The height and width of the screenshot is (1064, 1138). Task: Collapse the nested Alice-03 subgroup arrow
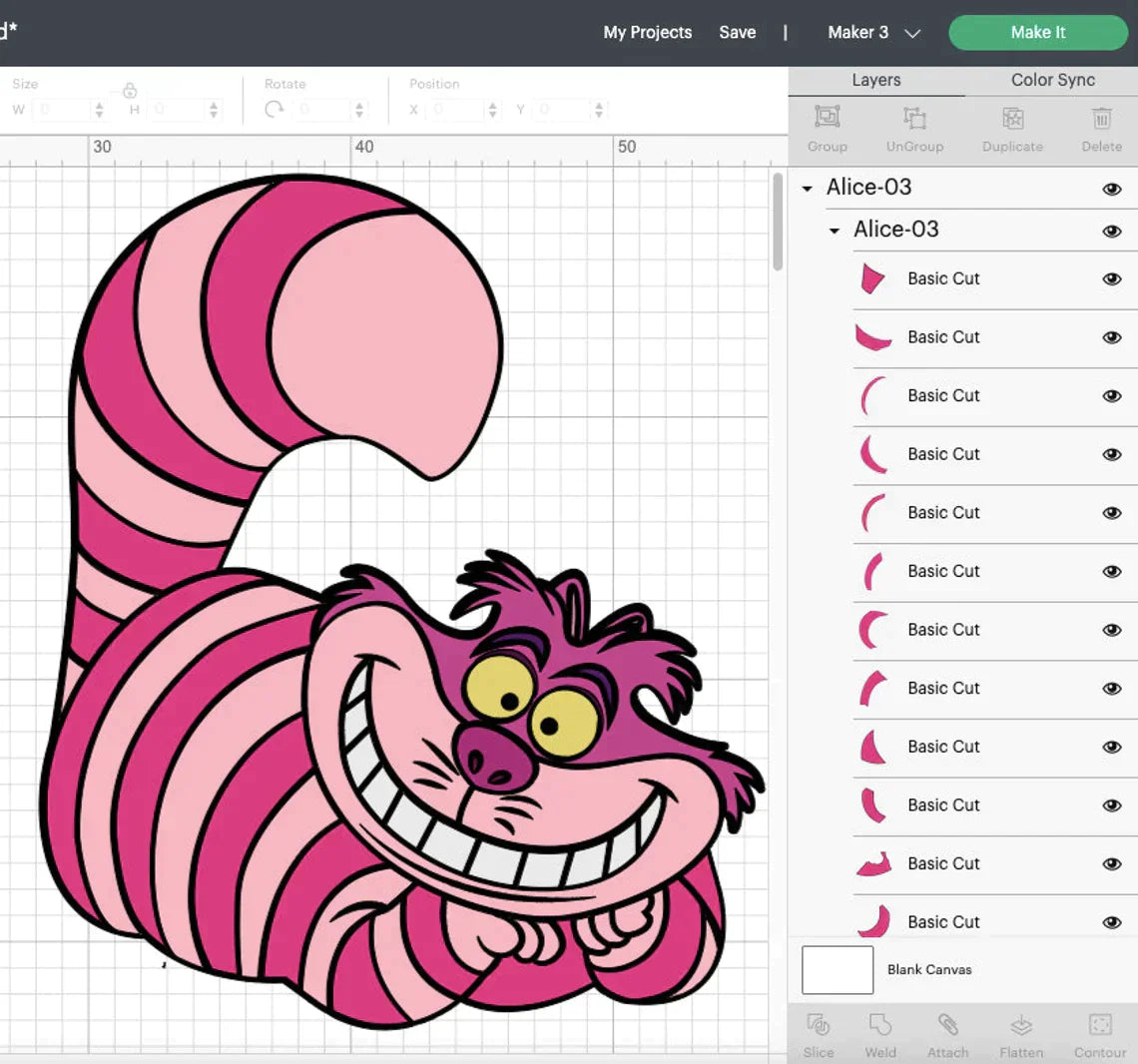[x=834, y=231]
